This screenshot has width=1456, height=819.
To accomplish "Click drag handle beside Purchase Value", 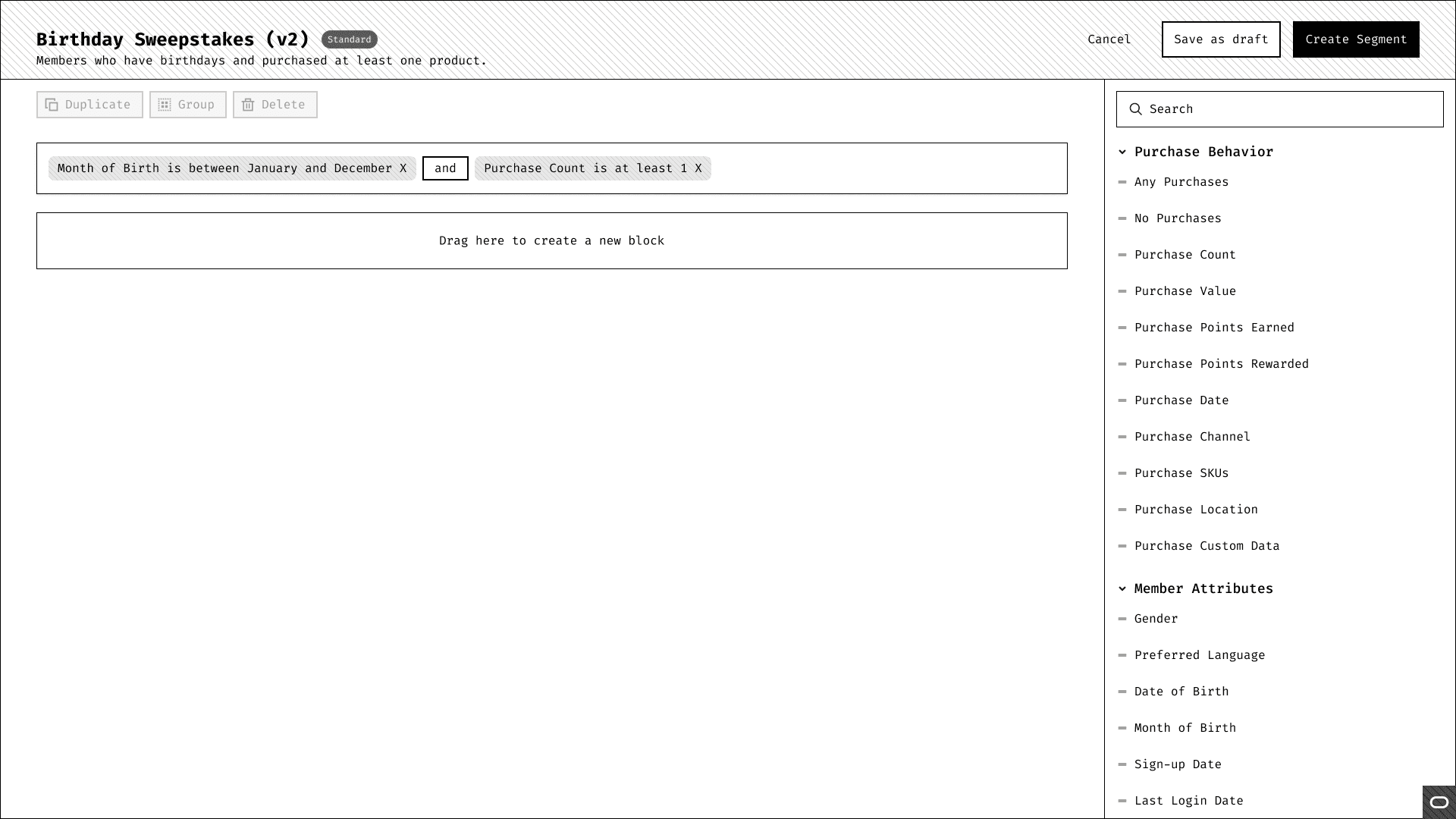I will tap(1122, 291).
